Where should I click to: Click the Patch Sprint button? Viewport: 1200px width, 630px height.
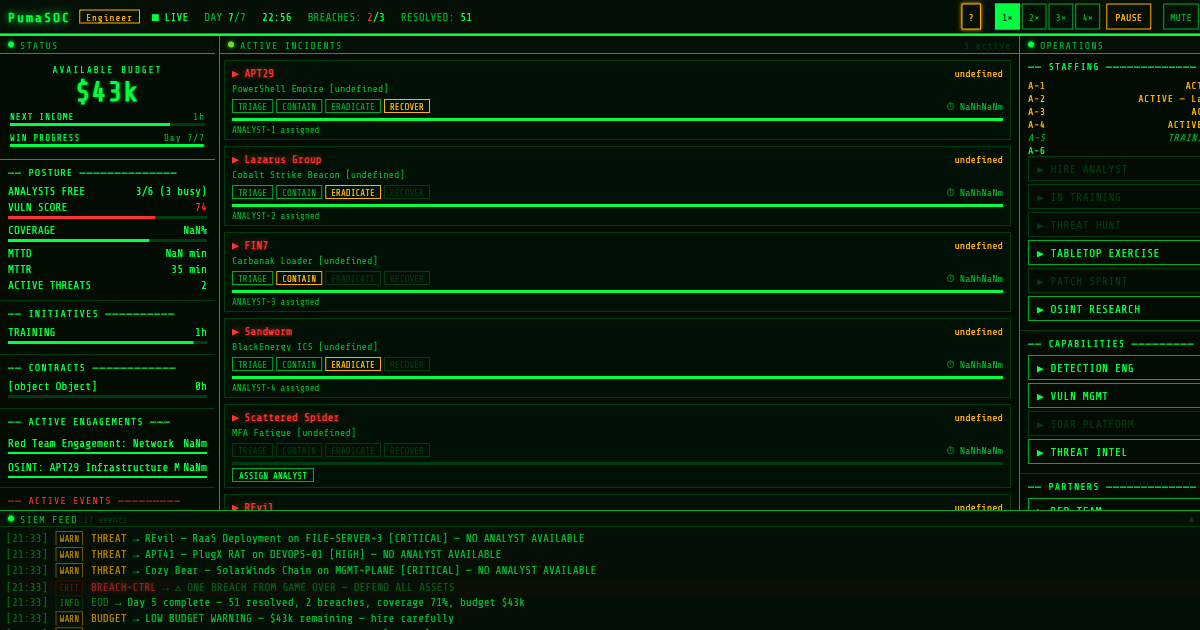pyautogui.click(x=1114, y=281)
